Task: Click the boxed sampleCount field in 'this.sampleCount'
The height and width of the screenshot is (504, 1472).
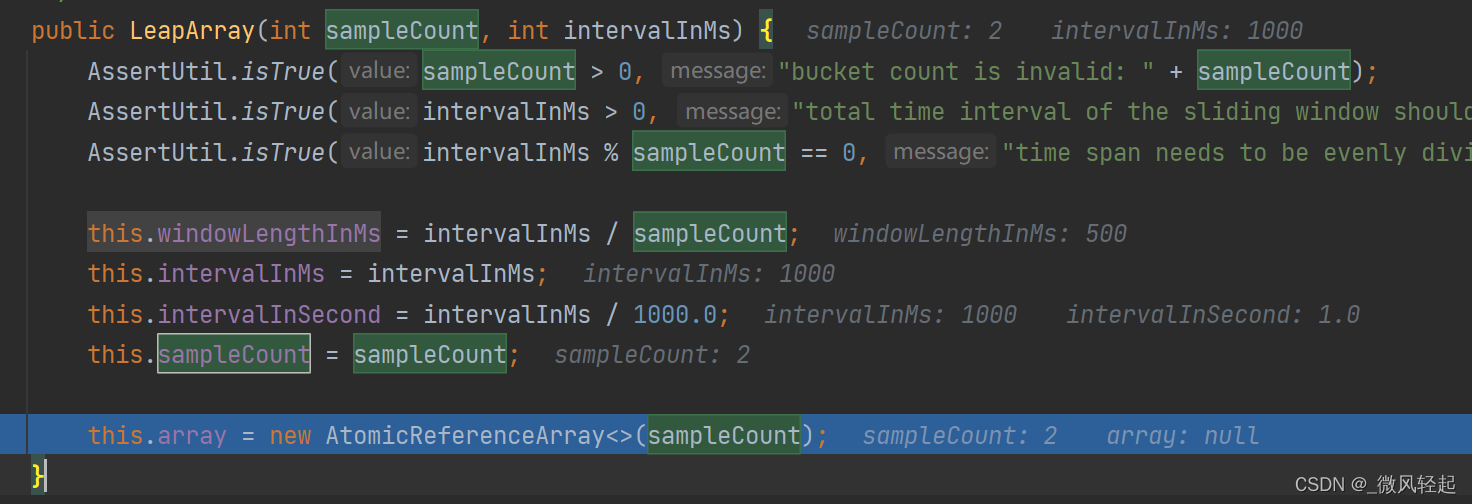Action: click(234, 355)
